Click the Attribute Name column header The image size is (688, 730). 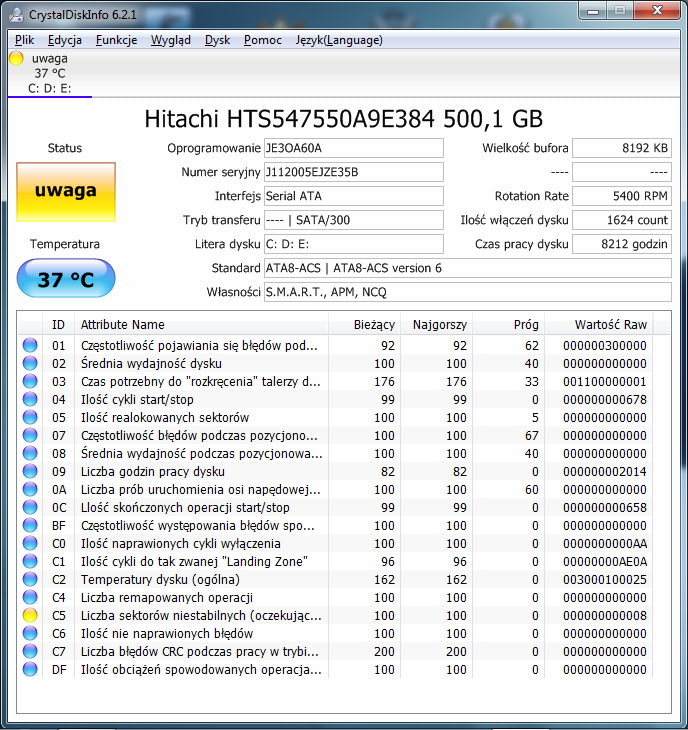(201, 324)
